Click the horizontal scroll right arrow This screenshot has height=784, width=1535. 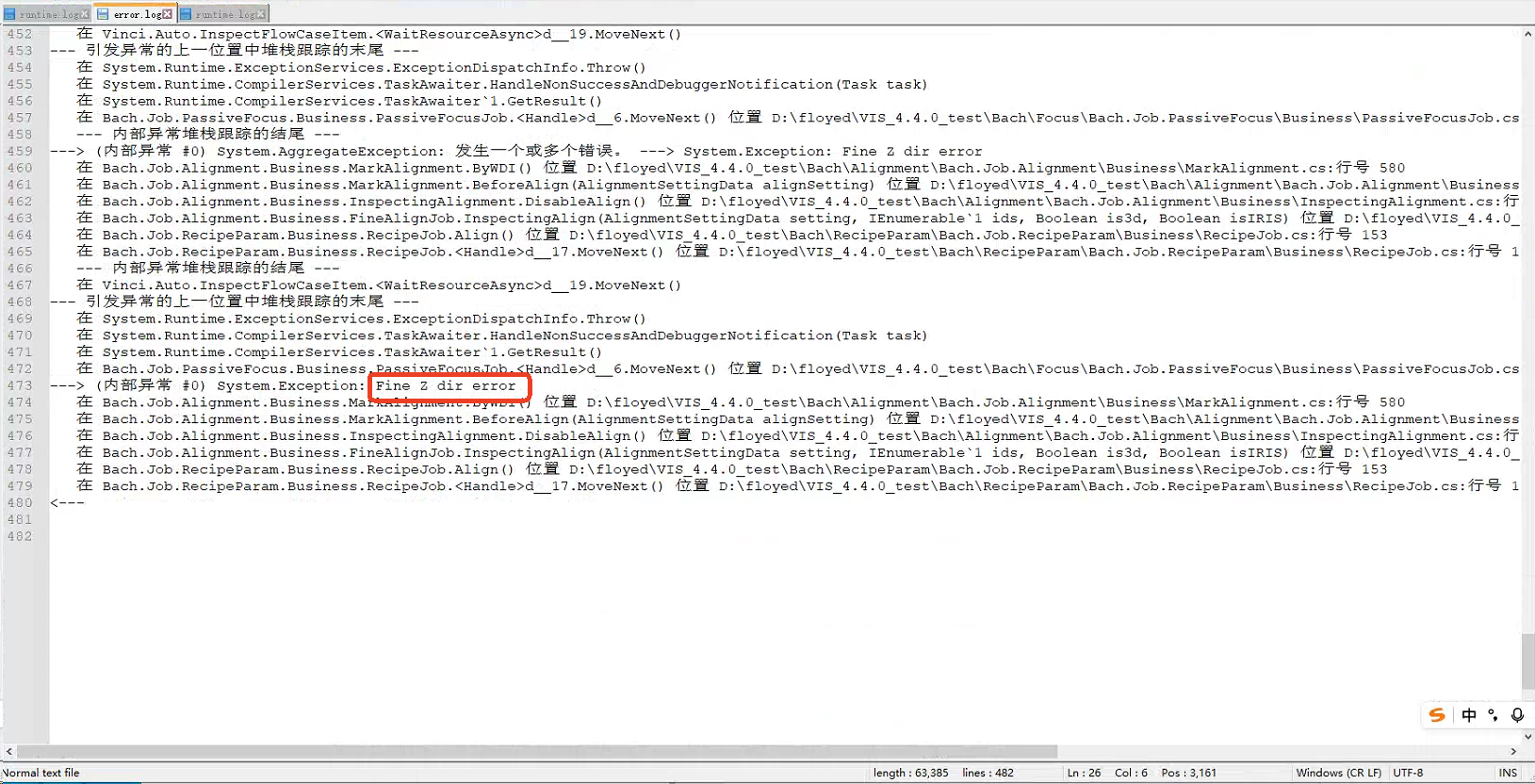click(x=1513, y=751)
